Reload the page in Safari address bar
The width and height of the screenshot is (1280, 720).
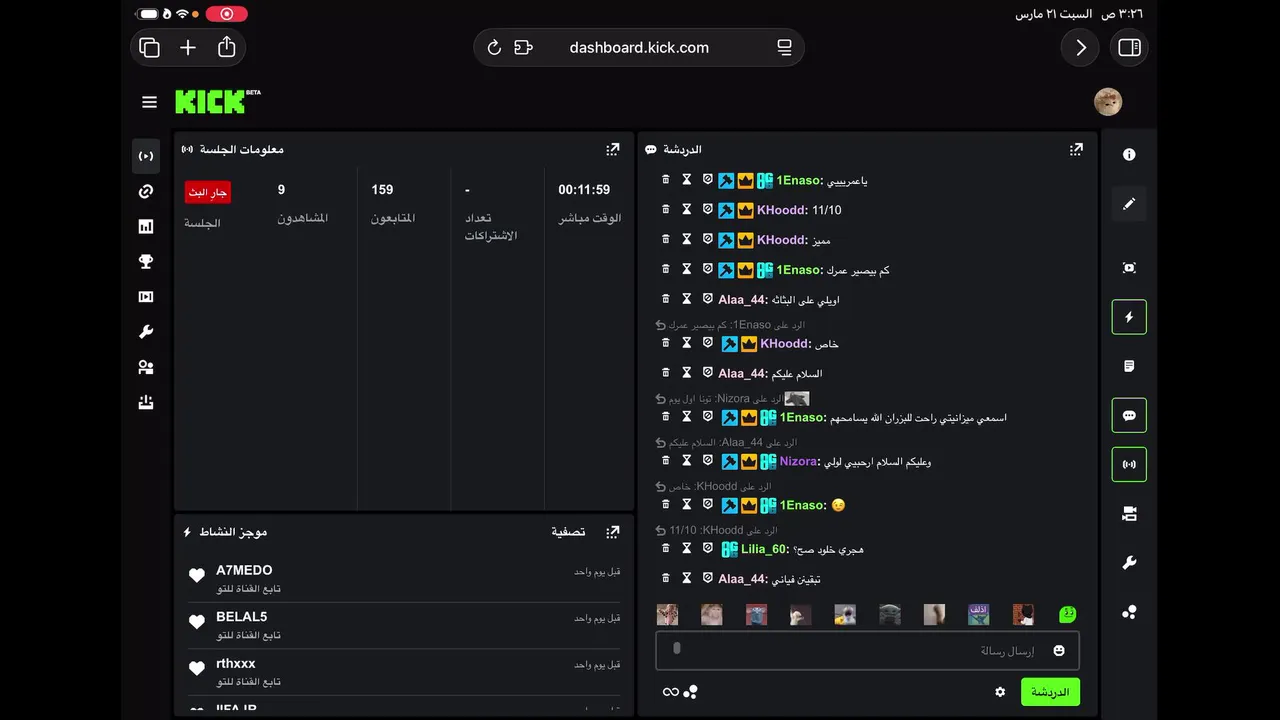pos(494,47)
